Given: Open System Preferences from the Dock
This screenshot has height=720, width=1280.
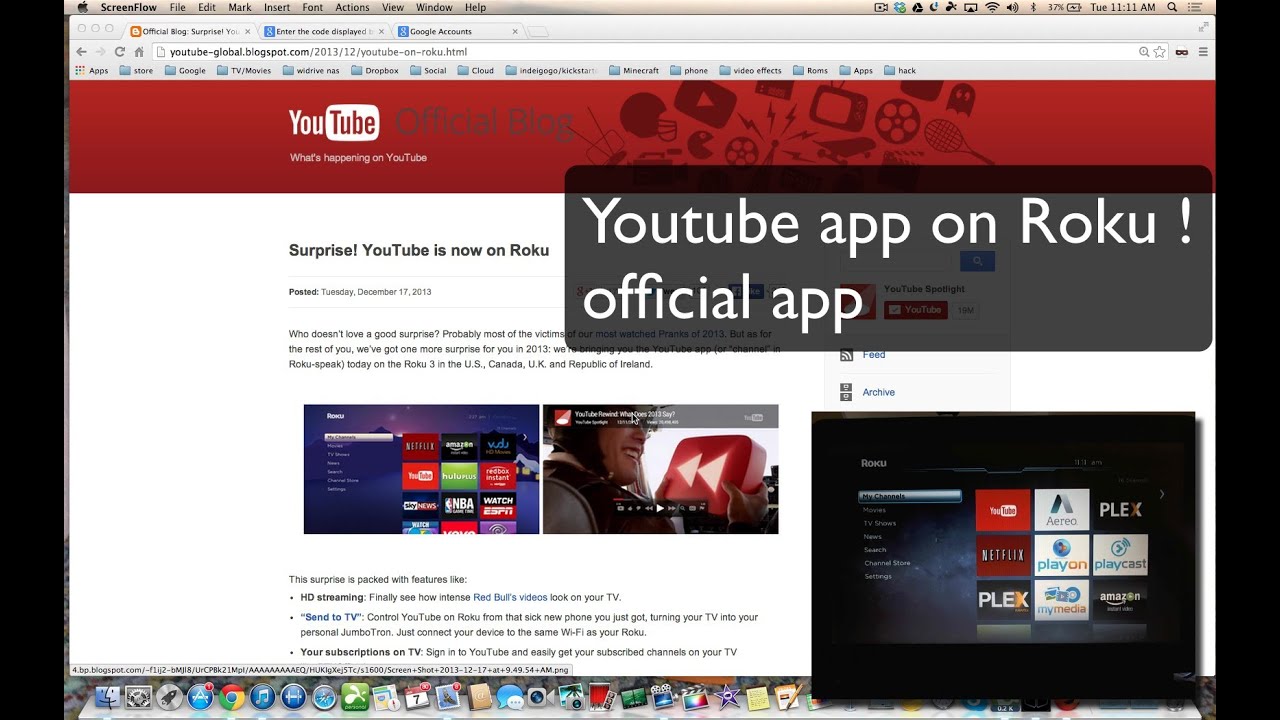Looking at the screenshot, I should coord(138,697).
